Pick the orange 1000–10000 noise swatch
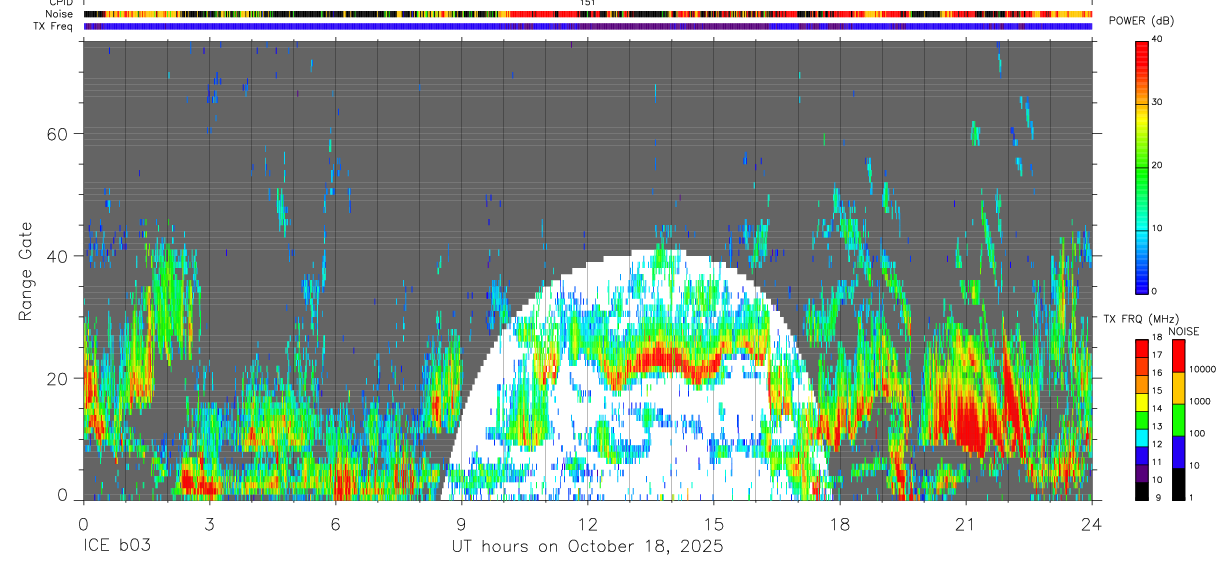The image size is (1228, 567). pos(1178,388)
